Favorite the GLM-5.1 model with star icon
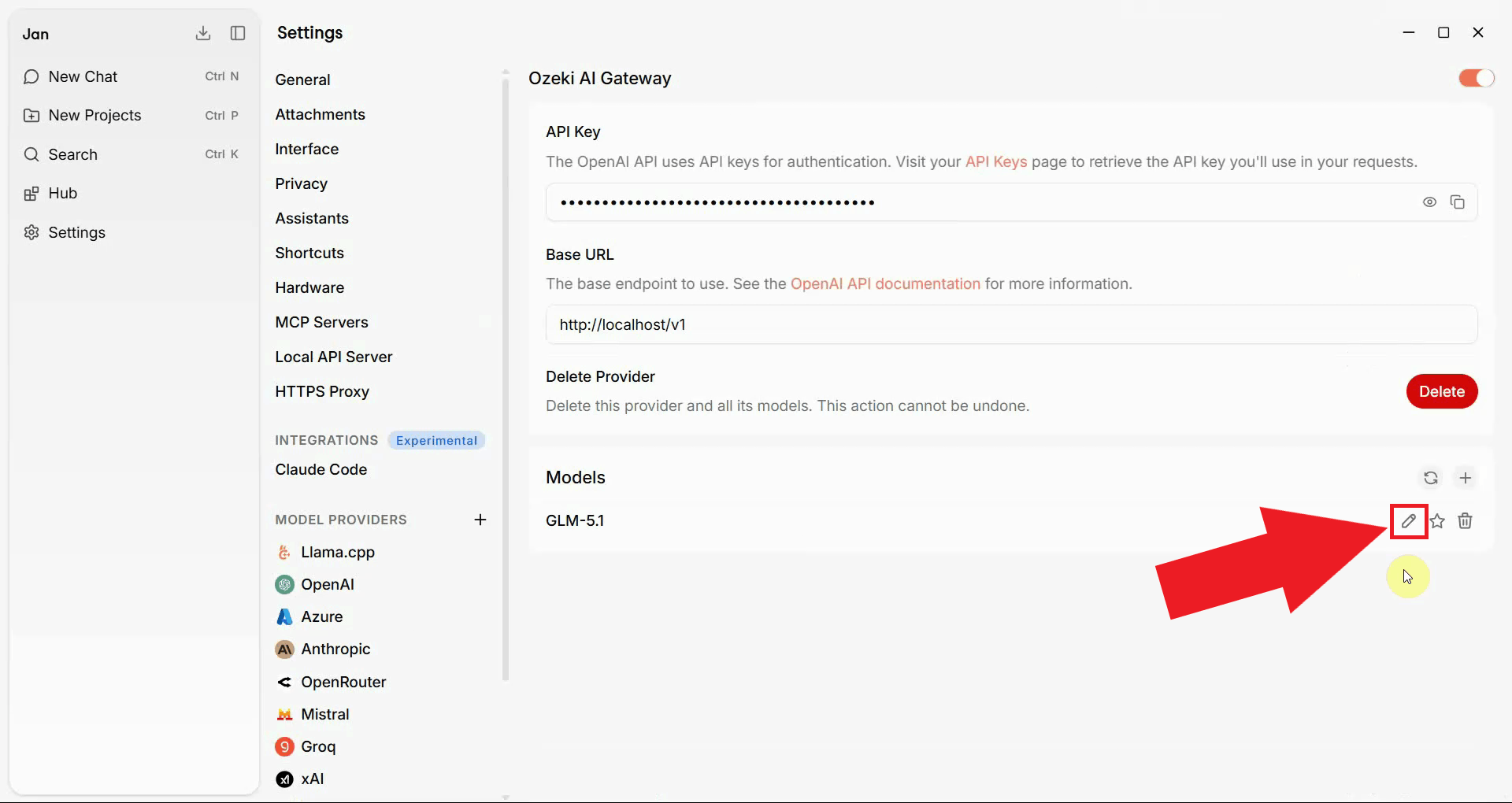This screenshot has height=803, width=1512. [x=1437, y=521]
